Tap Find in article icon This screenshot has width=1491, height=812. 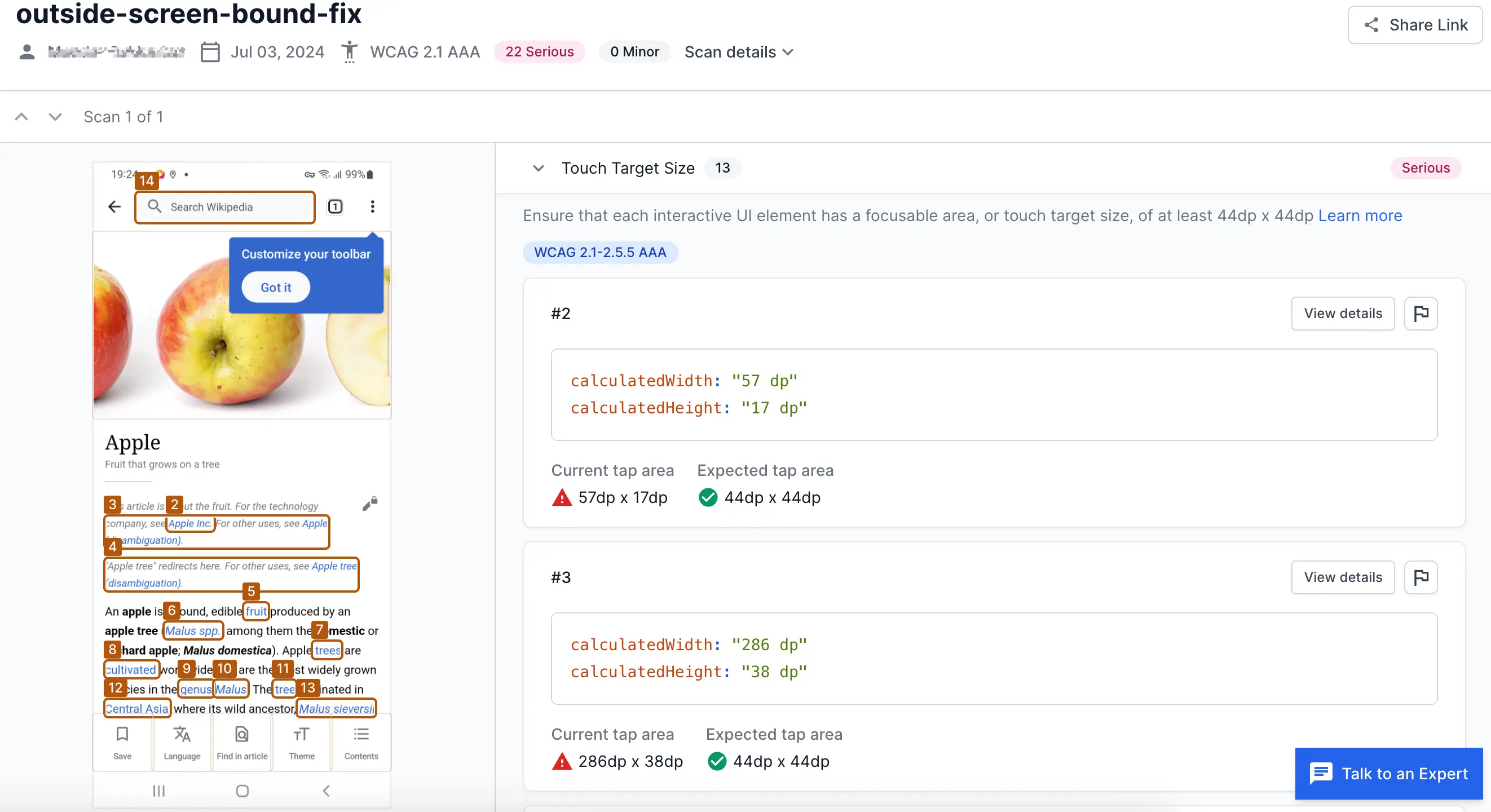coord(242,734)
